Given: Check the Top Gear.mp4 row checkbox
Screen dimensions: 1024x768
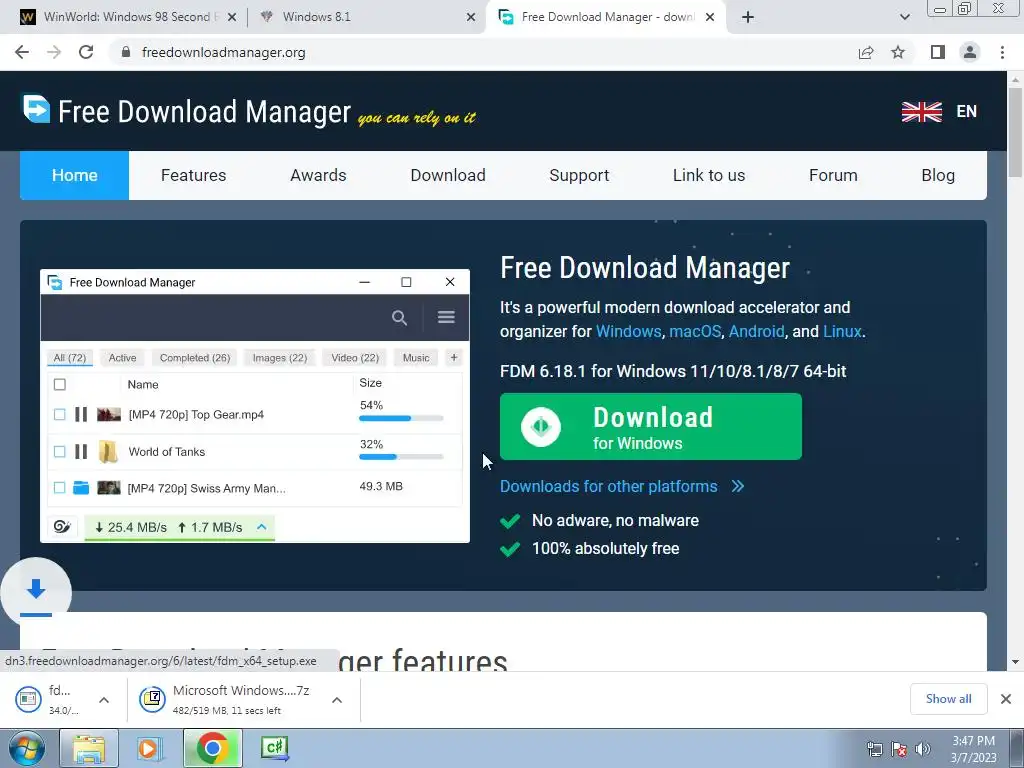Looking at the screenshot, I should coord(59,414).
